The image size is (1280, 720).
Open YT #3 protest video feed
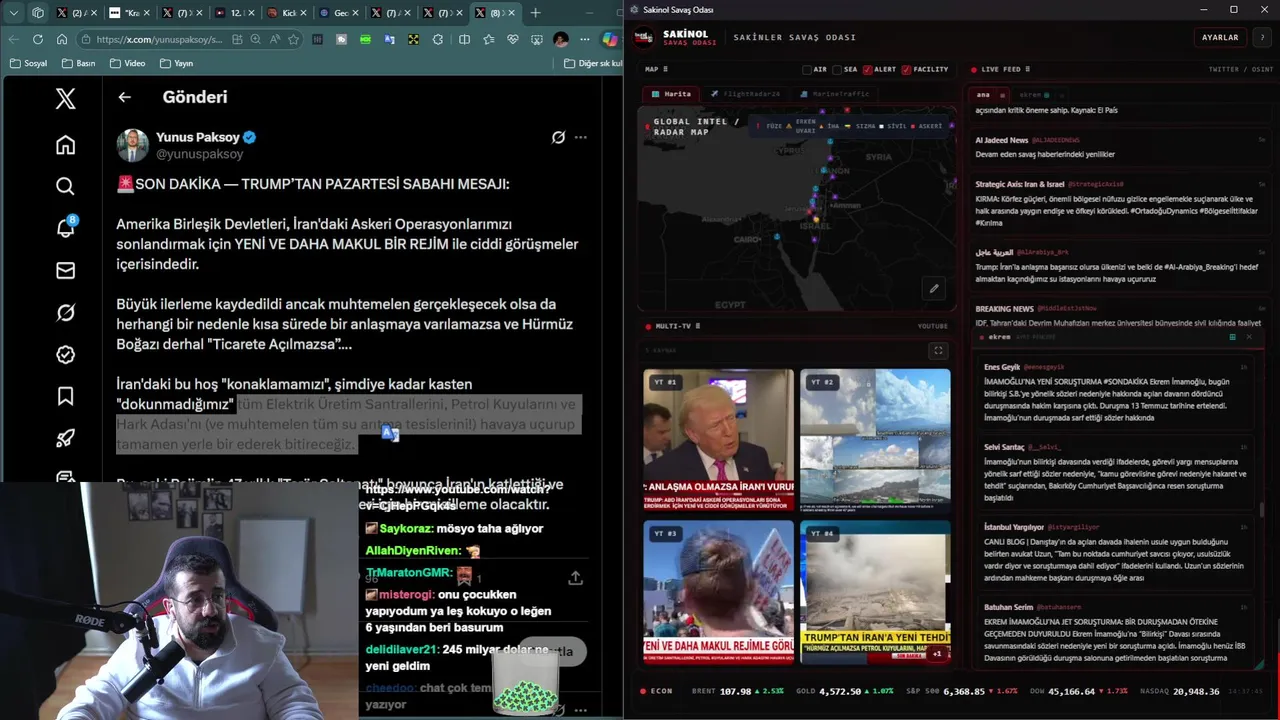719,592
